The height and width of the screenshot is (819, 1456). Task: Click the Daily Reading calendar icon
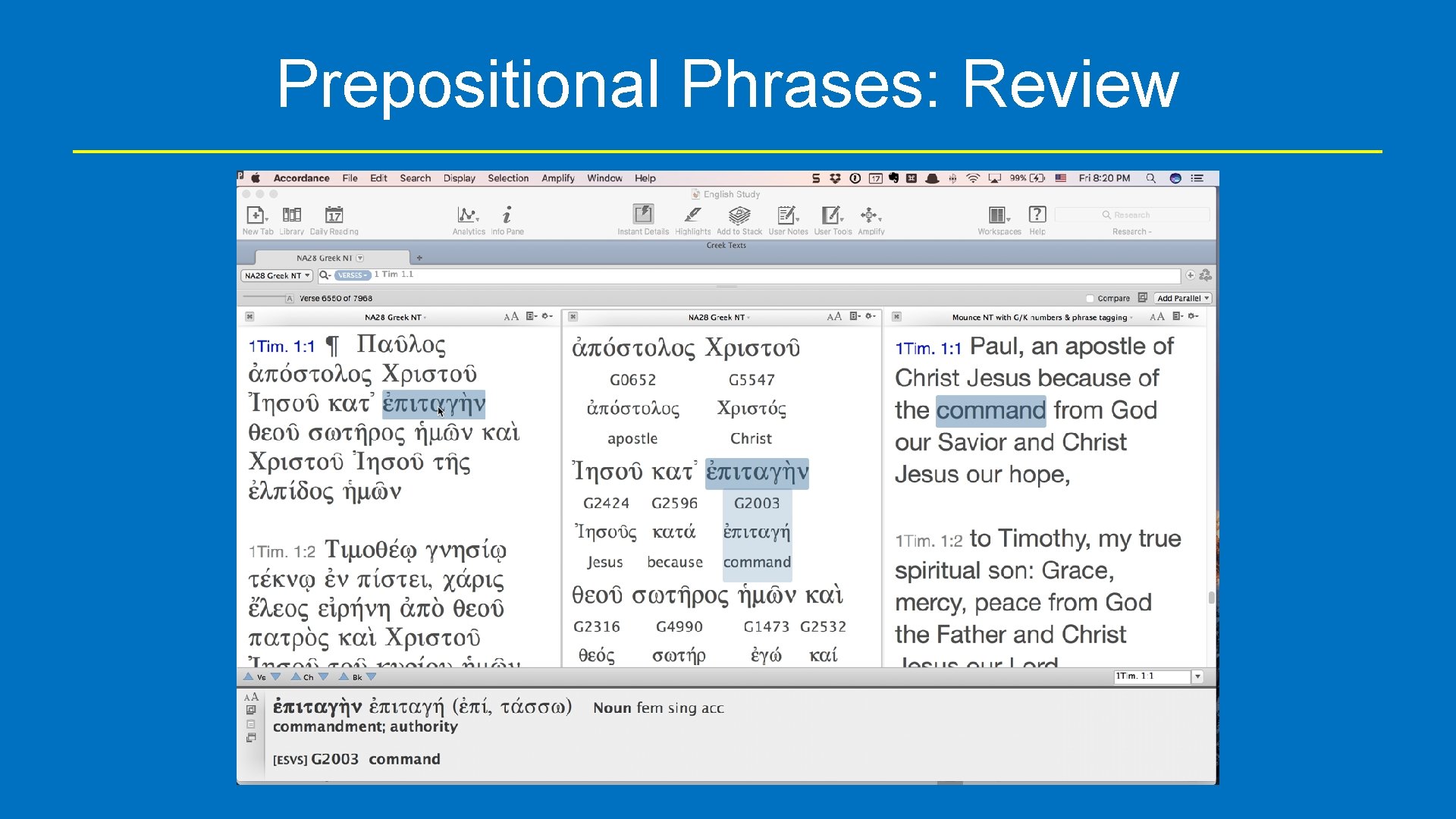[x=334, y=215]
